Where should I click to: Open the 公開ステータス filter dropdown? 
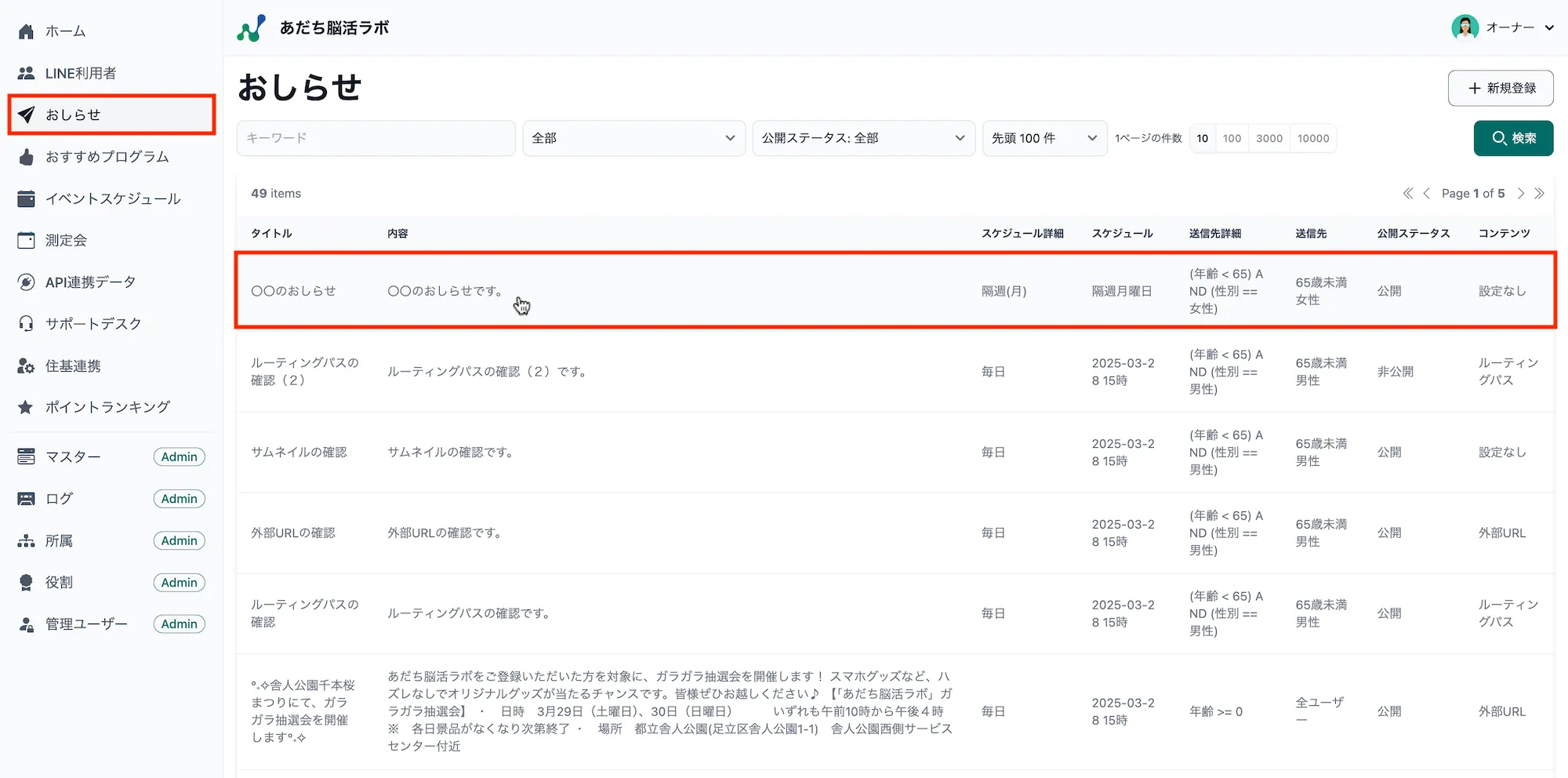click(862, 138)
